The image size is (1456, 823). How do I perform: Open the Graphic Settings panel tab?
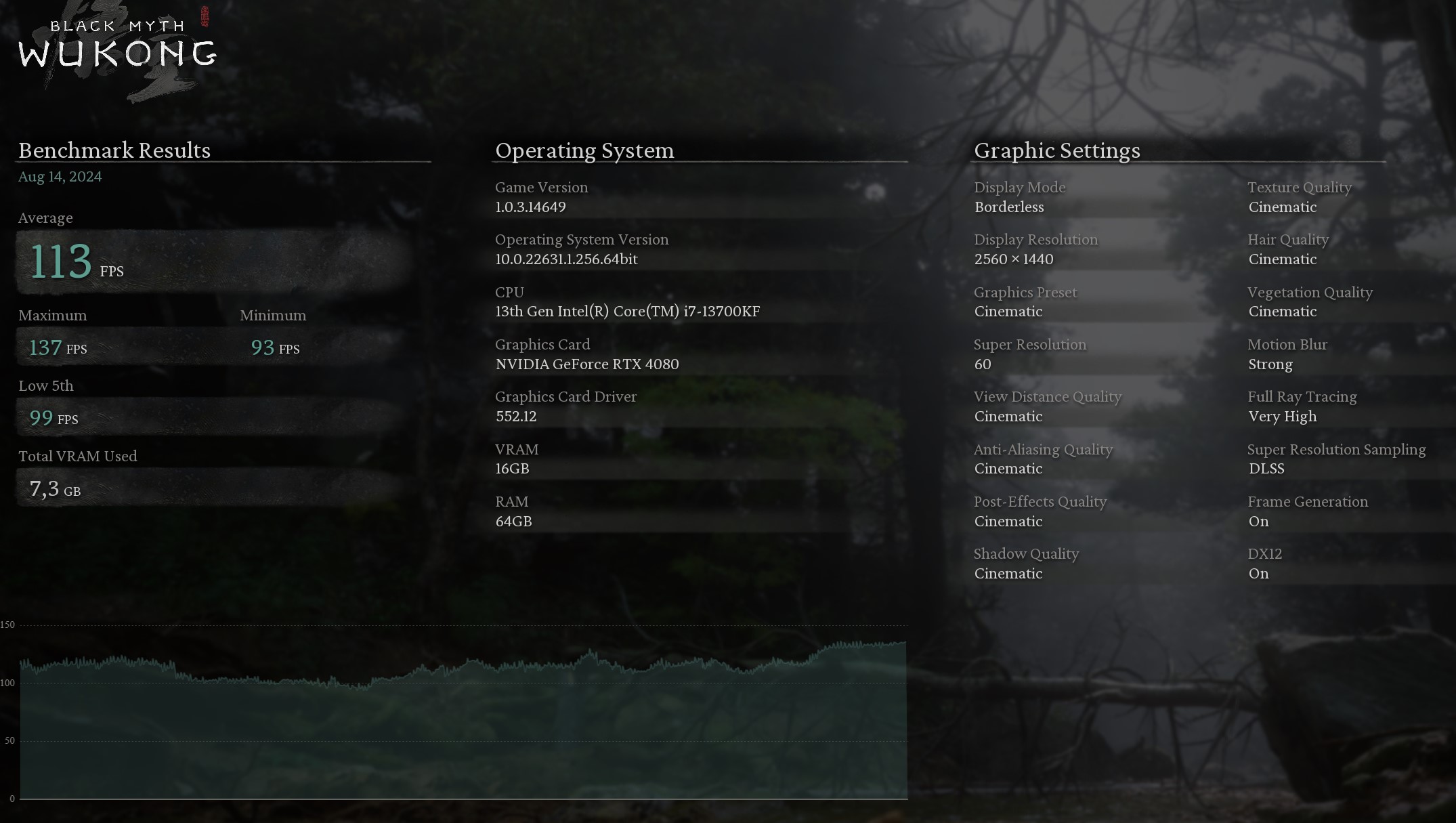(1057, 150)
